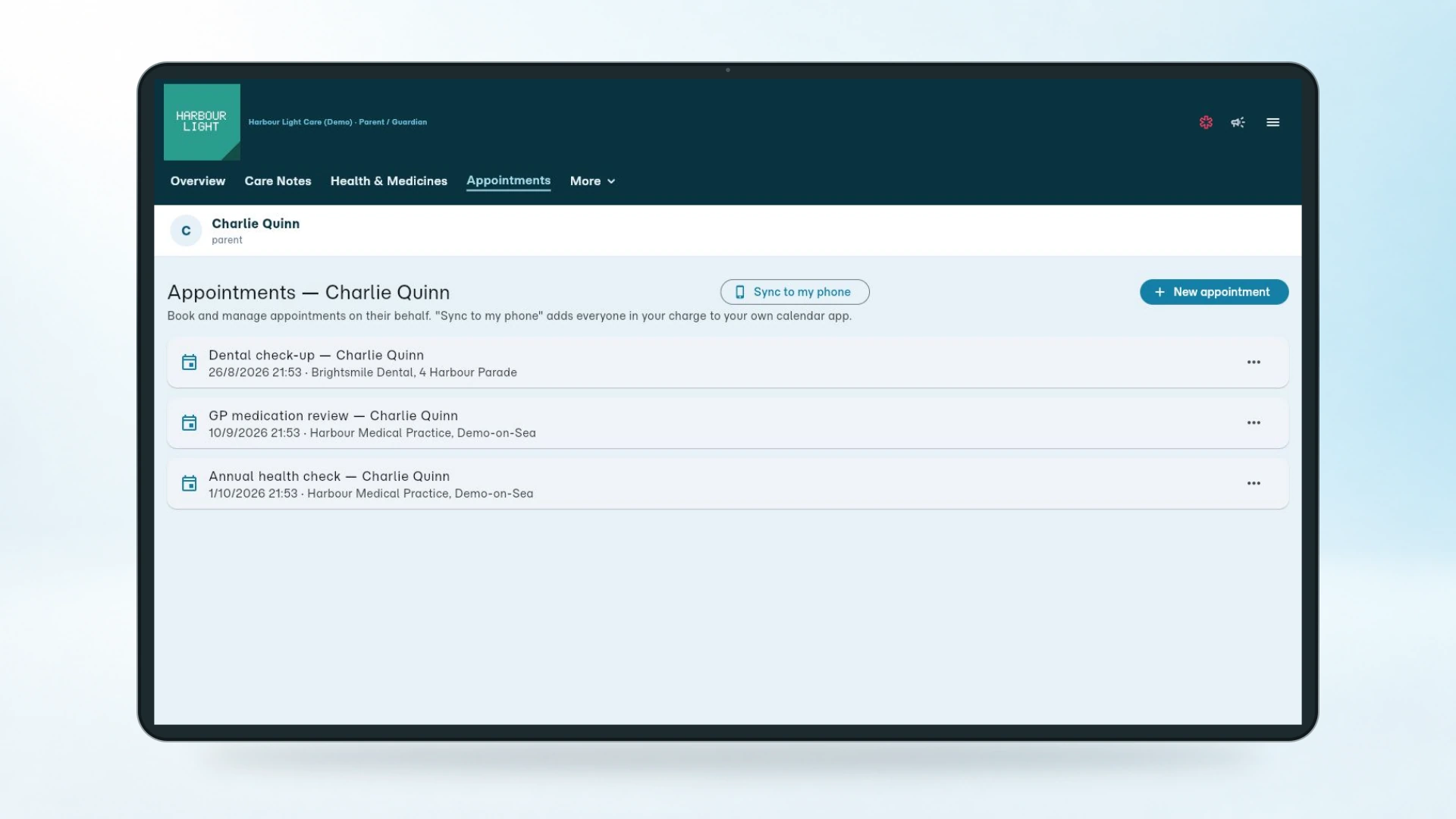The image size is (1456, 819).
Task: Click calendar icon for GP medication review
Action: coord(190,423)
